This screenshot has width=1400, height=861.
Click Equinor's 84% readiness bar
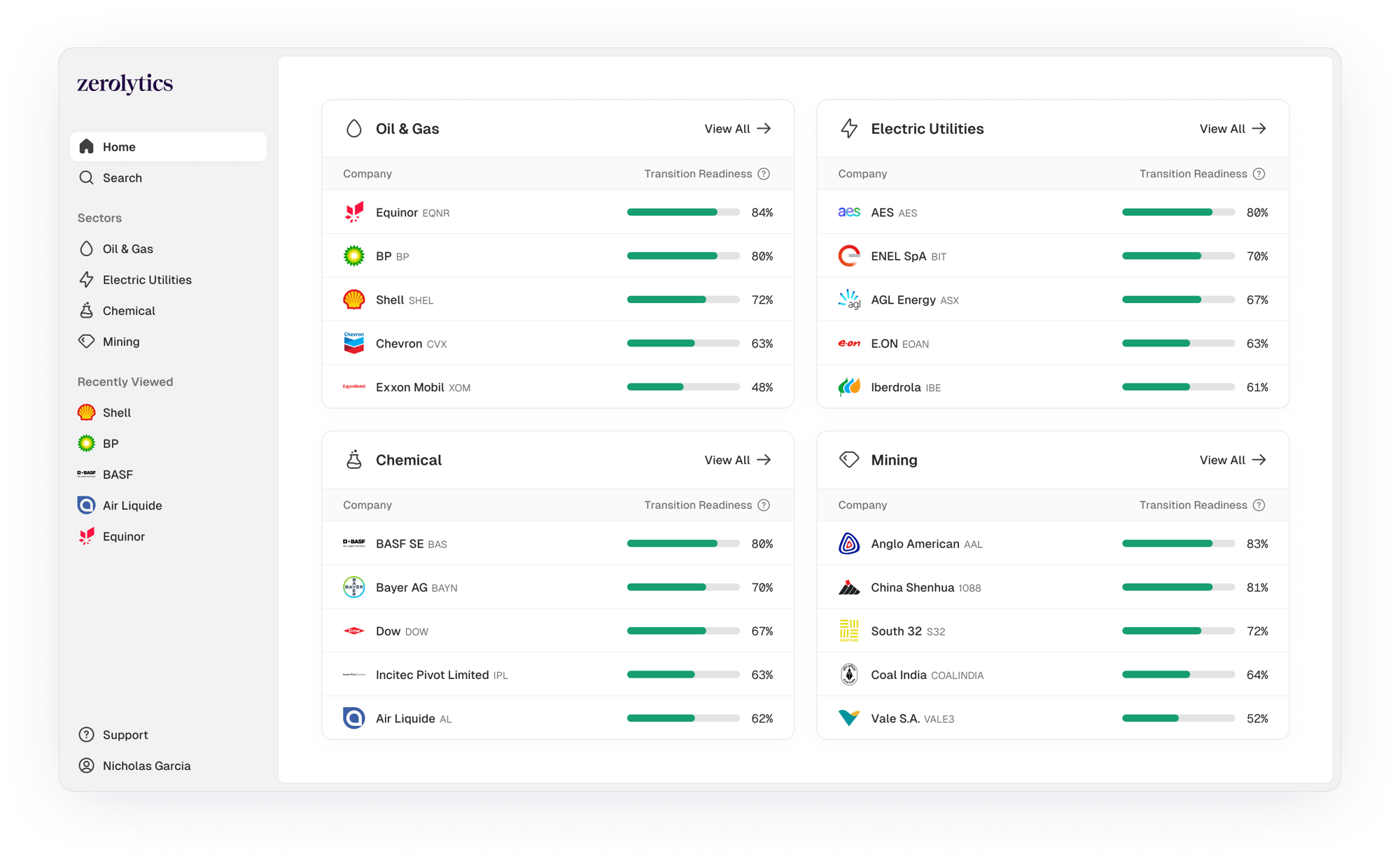point(683,212)
